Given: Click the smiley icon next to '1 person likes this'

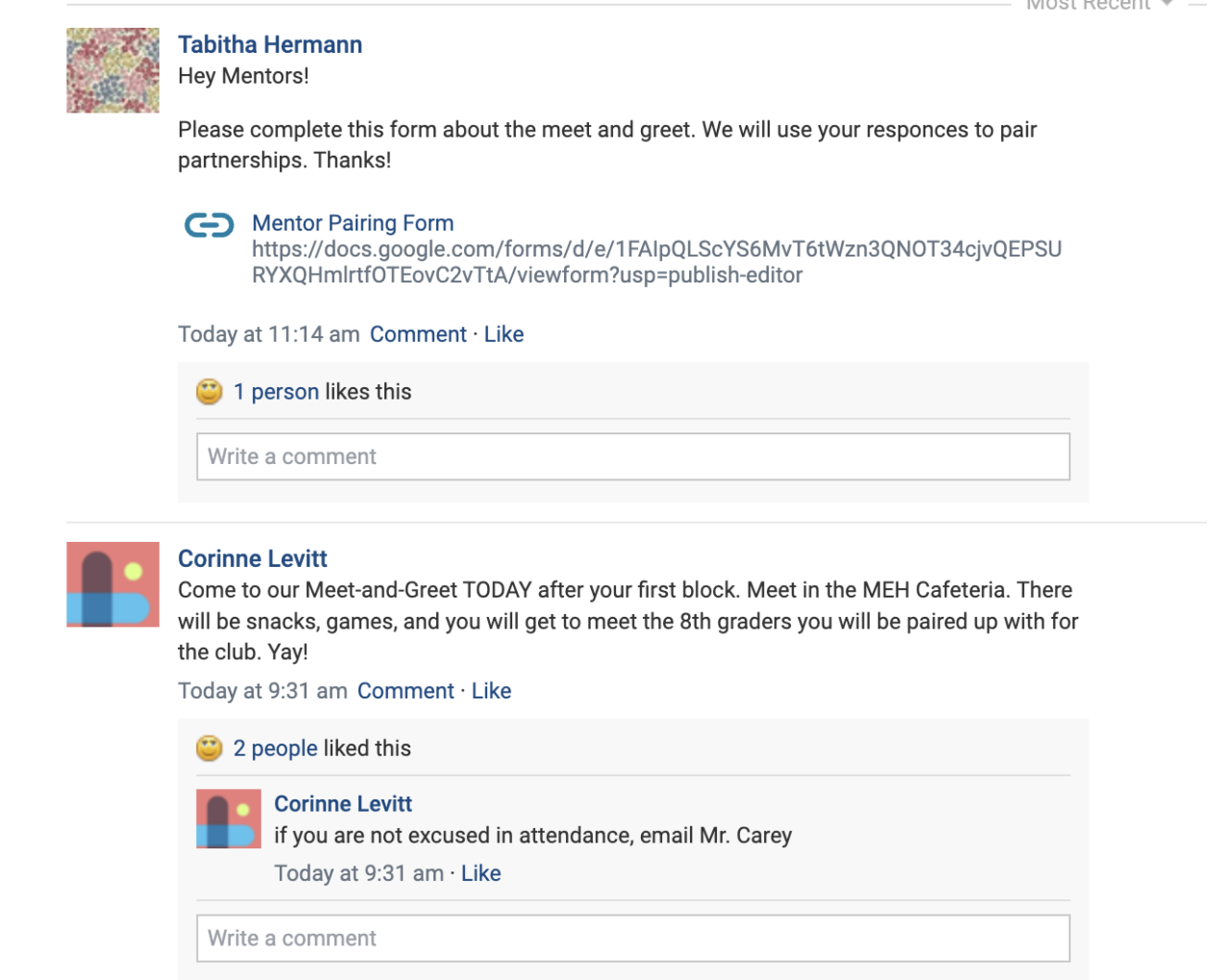Looking at the screenshot, I should pos(209,392).
